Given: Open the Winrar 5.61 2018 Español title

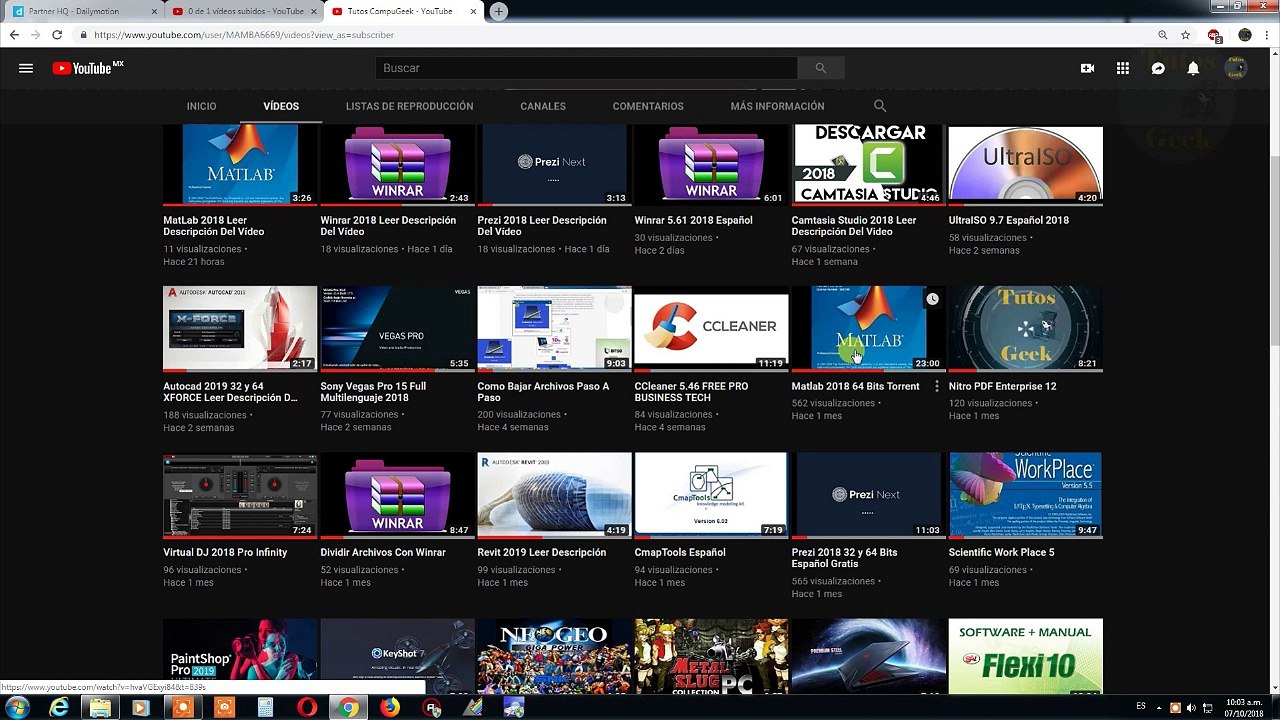Looking at the screenshot, I should tap(693, 220).
